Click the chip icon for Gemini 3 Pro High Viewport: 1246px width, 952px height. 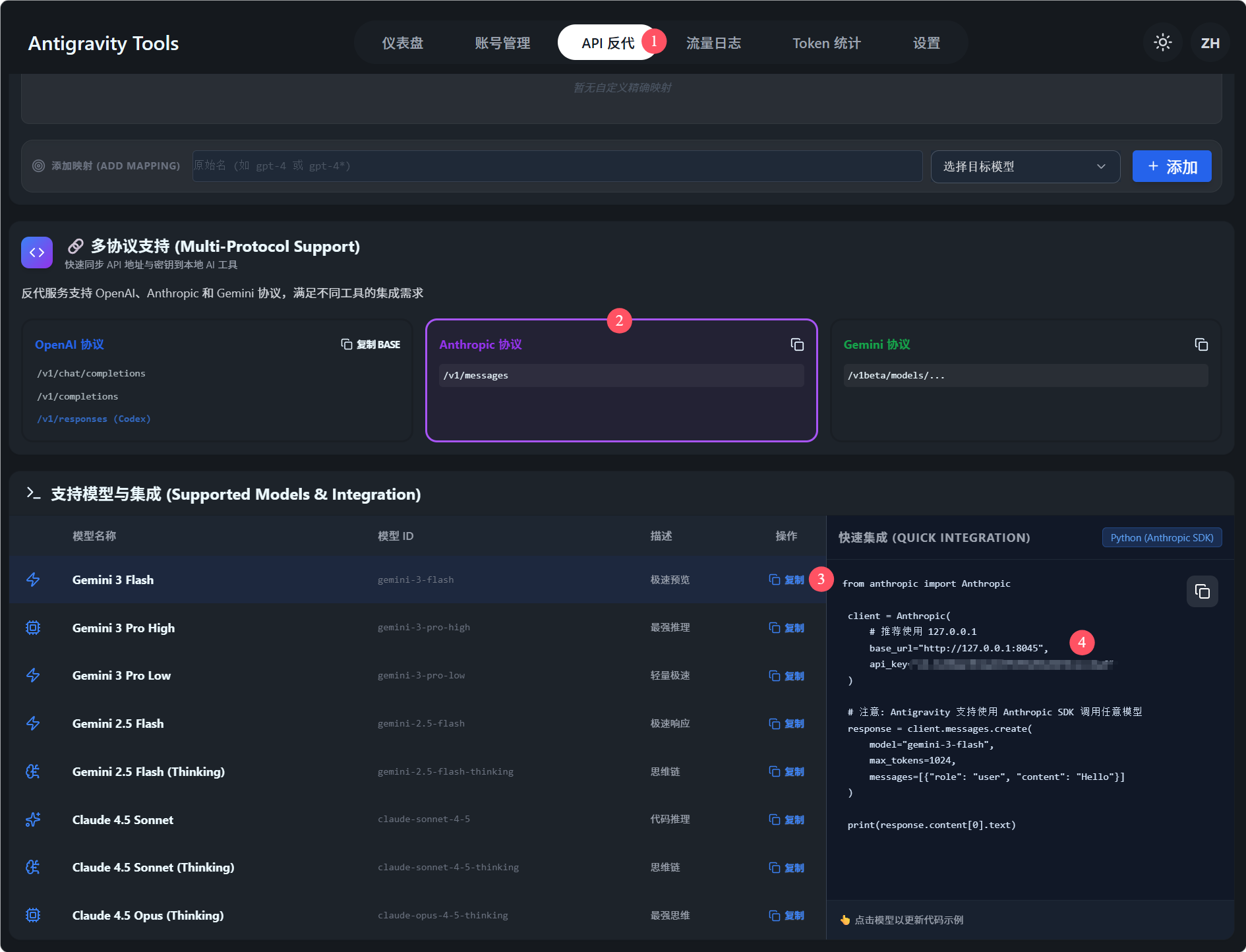[x=33, y=628]
